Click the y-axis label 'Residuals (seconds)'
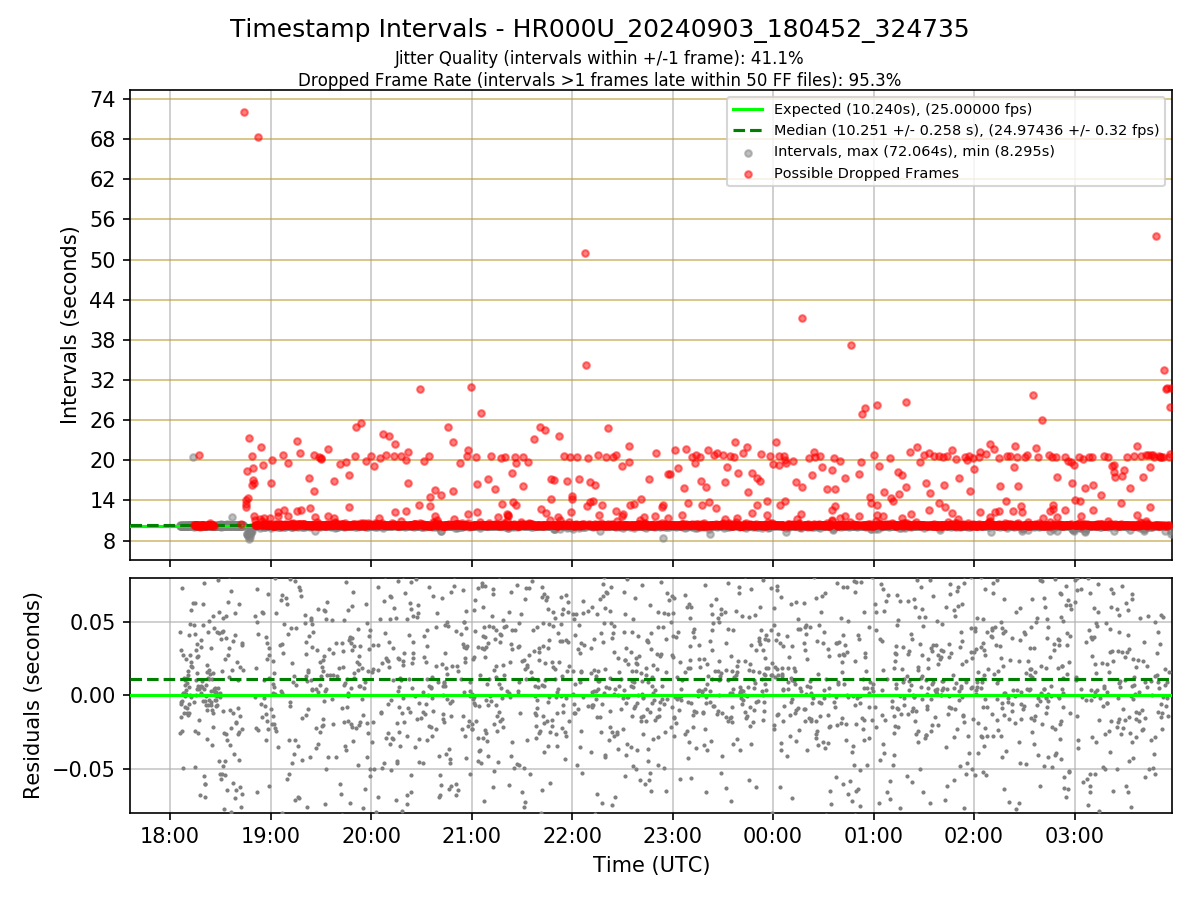This screenshot has height=900, width=1200. point(32,696)
